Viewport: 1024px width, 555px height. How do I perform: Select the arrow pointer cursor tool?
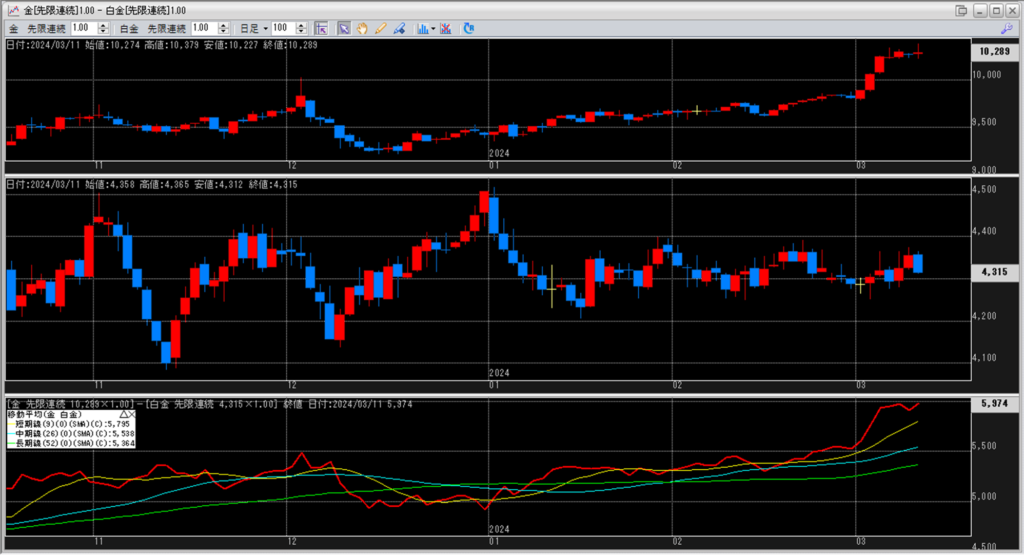[x=344, y=28]
